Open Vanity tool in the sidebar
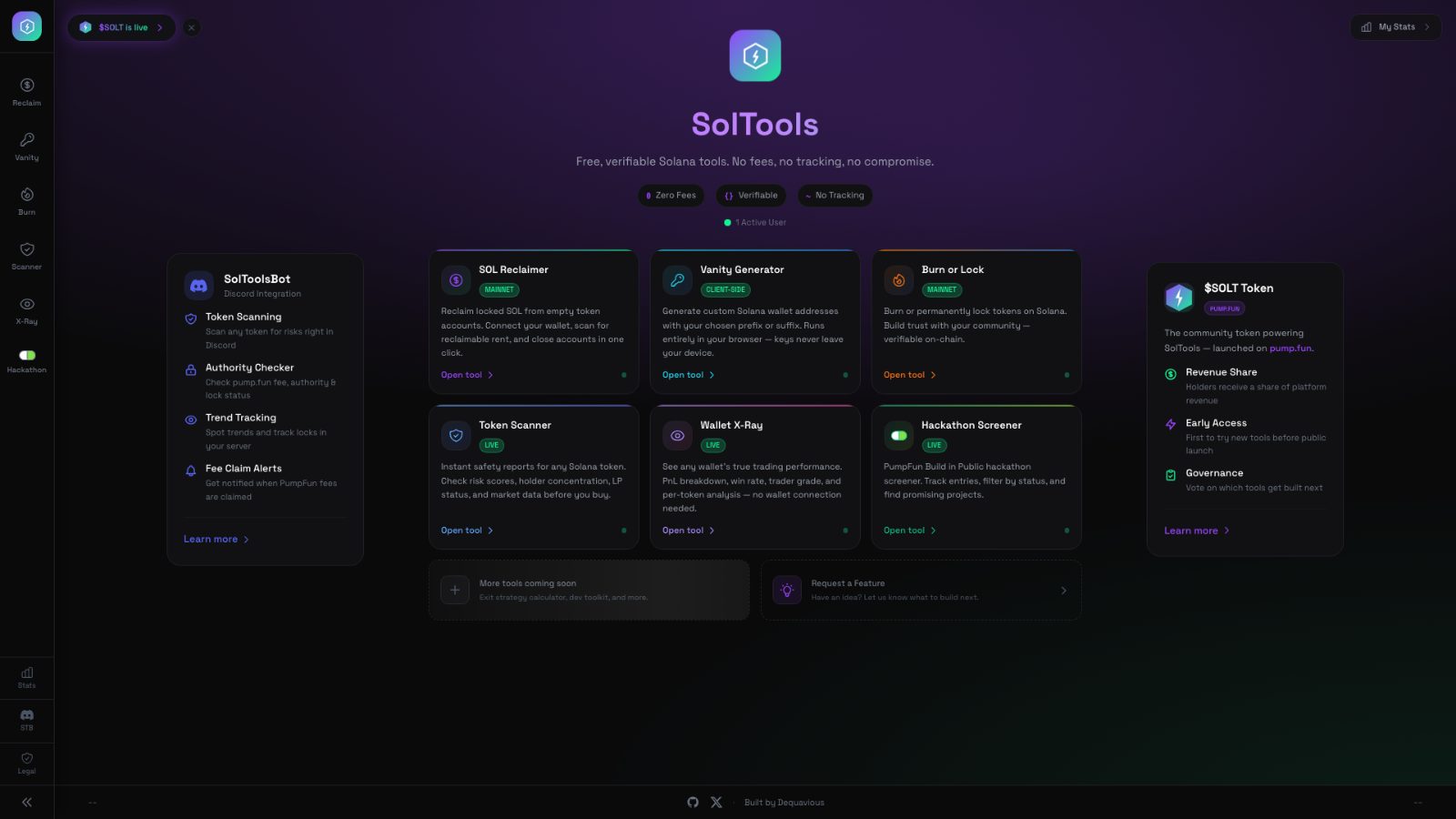The image size is (1456, 819). (x=26, y=147)
